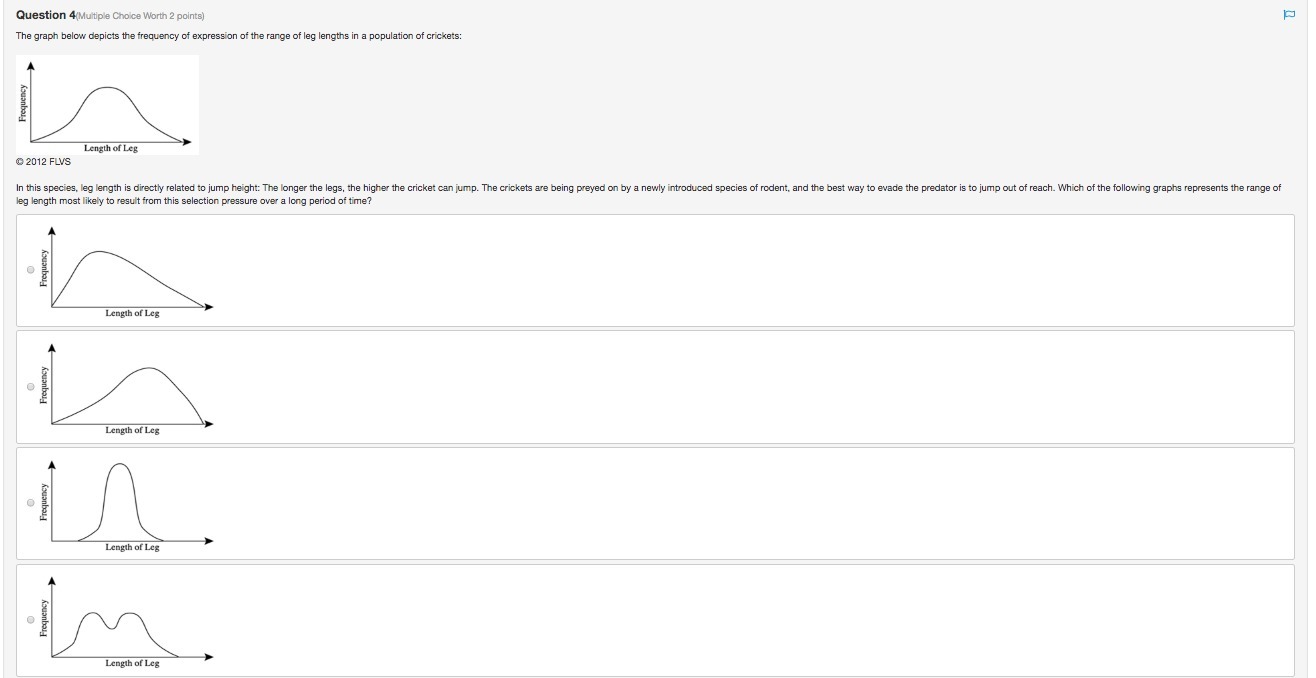Click the answer graph peaking at short leg length
Image resolution: width=1316 pixels, height=678 pixels.
coord(126,272)
